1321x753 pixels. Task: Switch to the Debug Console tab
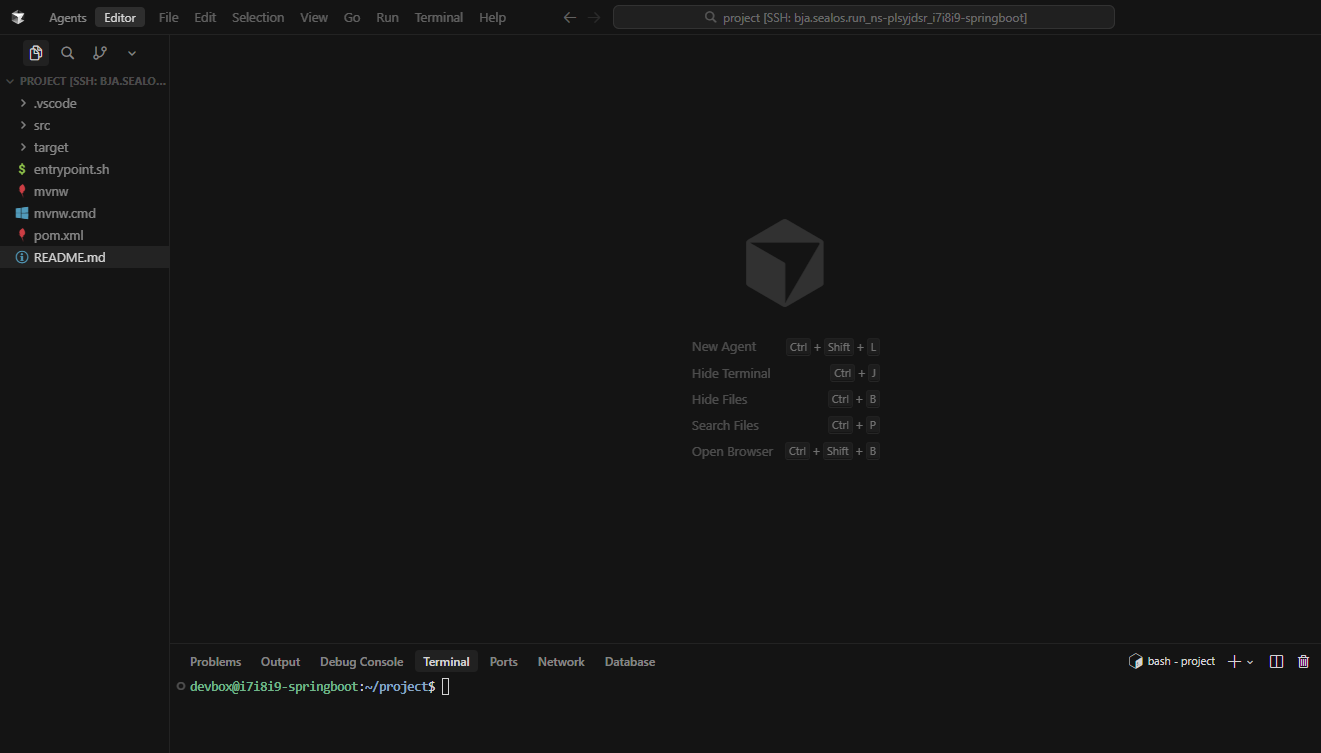[361, 662]
